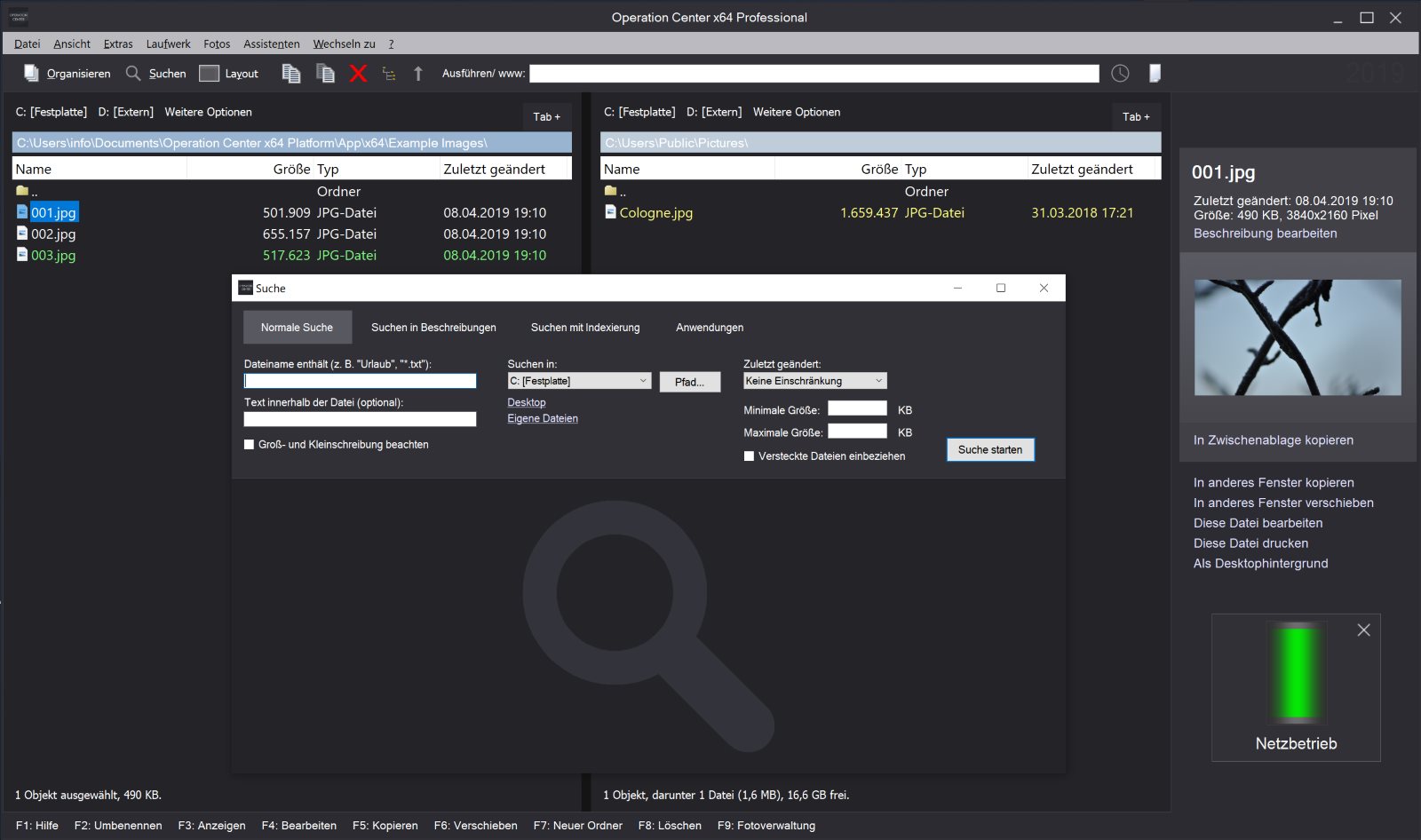1421x840 pixels.
Task: Open the folder tree view icon
Action: click(389, 74)
